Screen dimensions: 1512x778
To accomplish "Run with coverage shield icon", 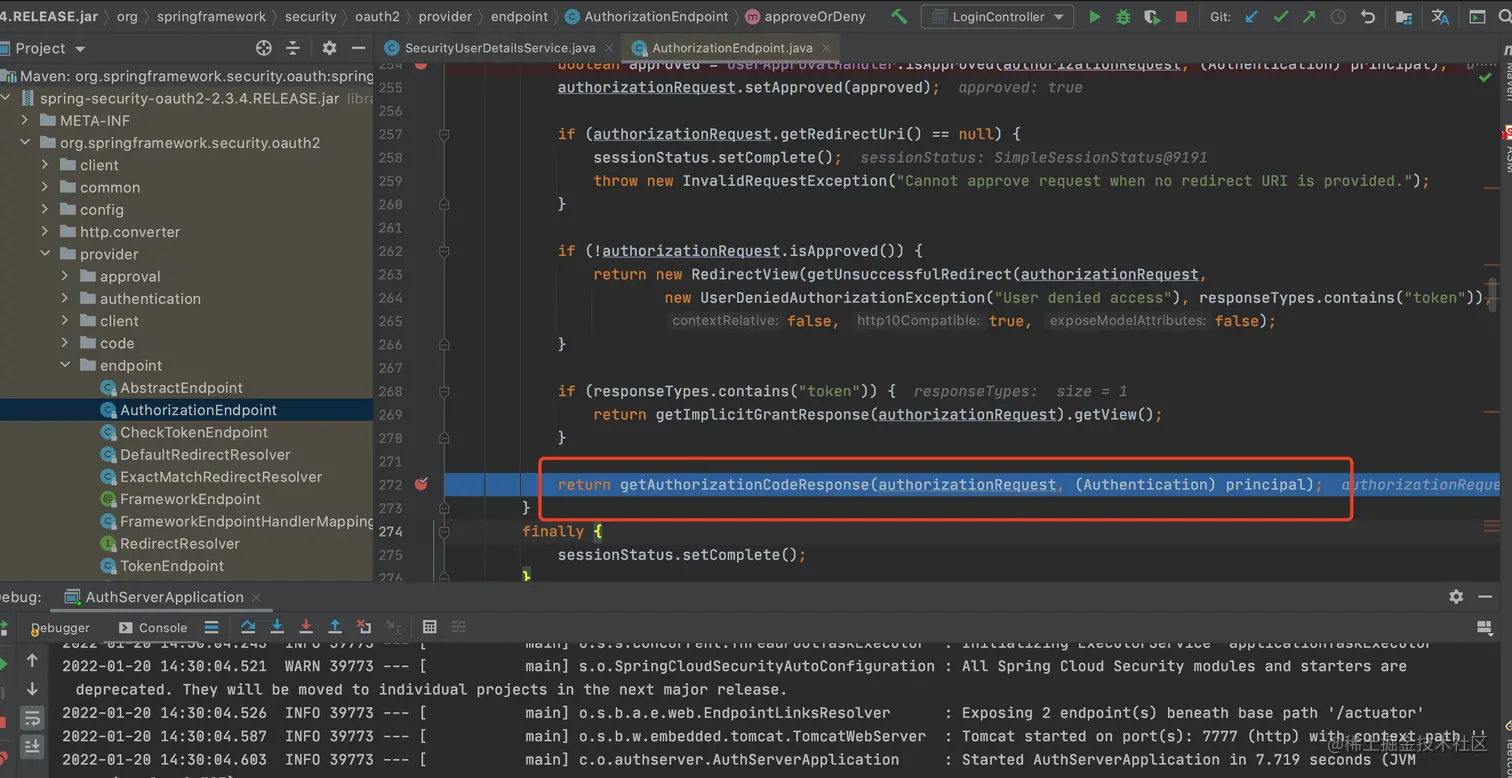I will tap(1152, 17).
